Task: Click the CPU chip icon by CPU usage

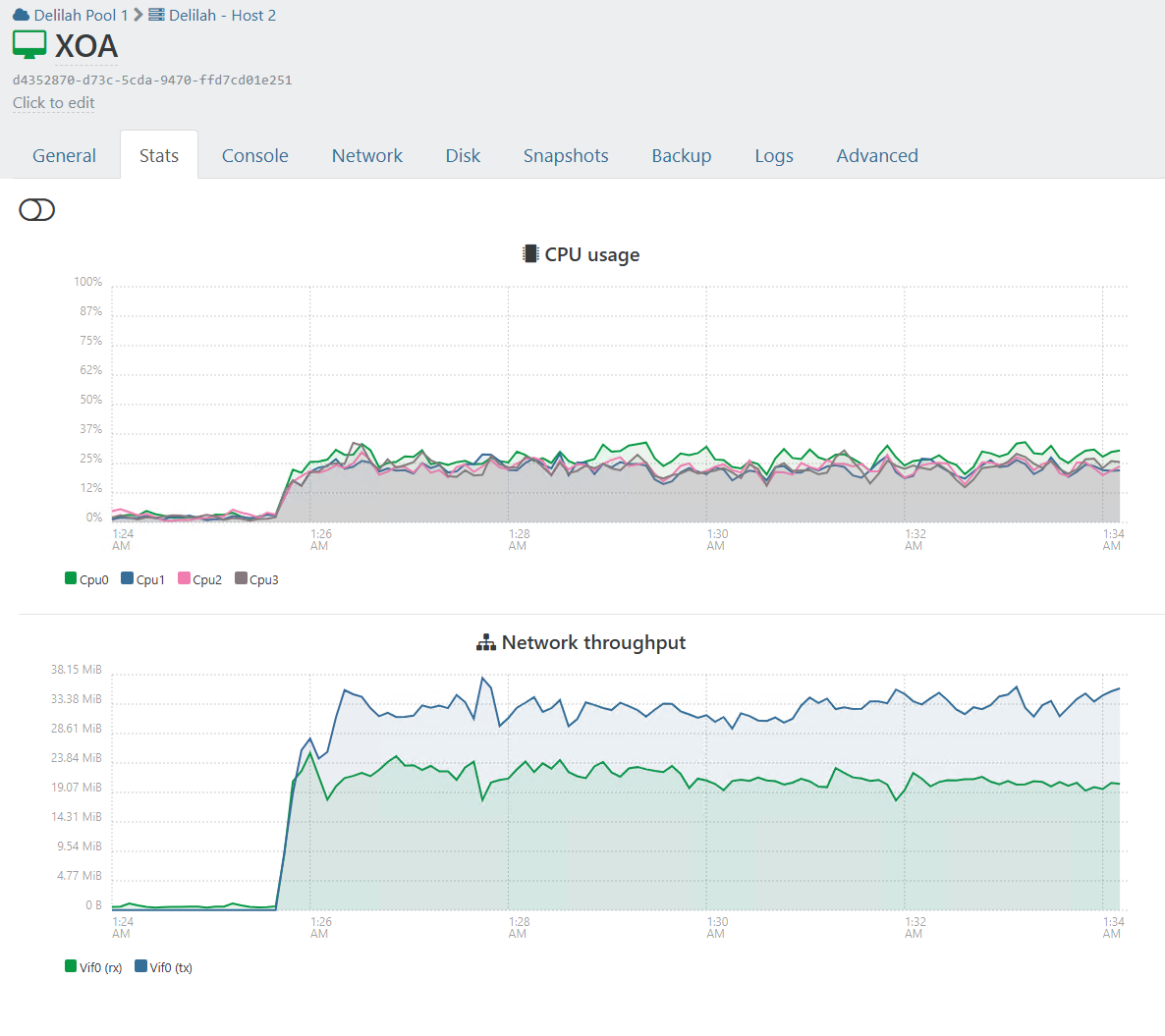Action: point(530,254)
